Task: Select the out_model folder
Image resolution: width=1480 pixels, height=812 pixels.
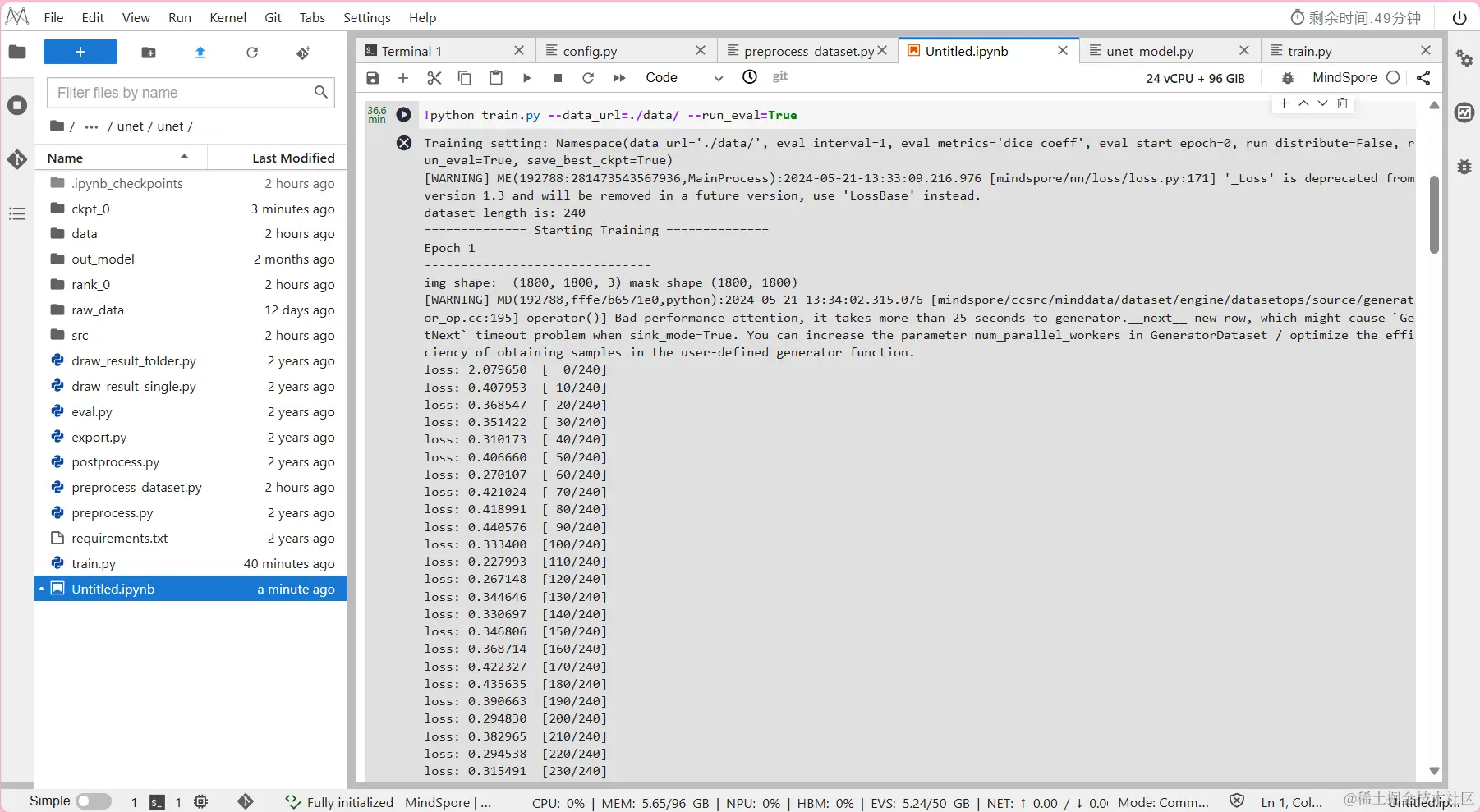Action: pyautogui.click(x=191, y=259)
